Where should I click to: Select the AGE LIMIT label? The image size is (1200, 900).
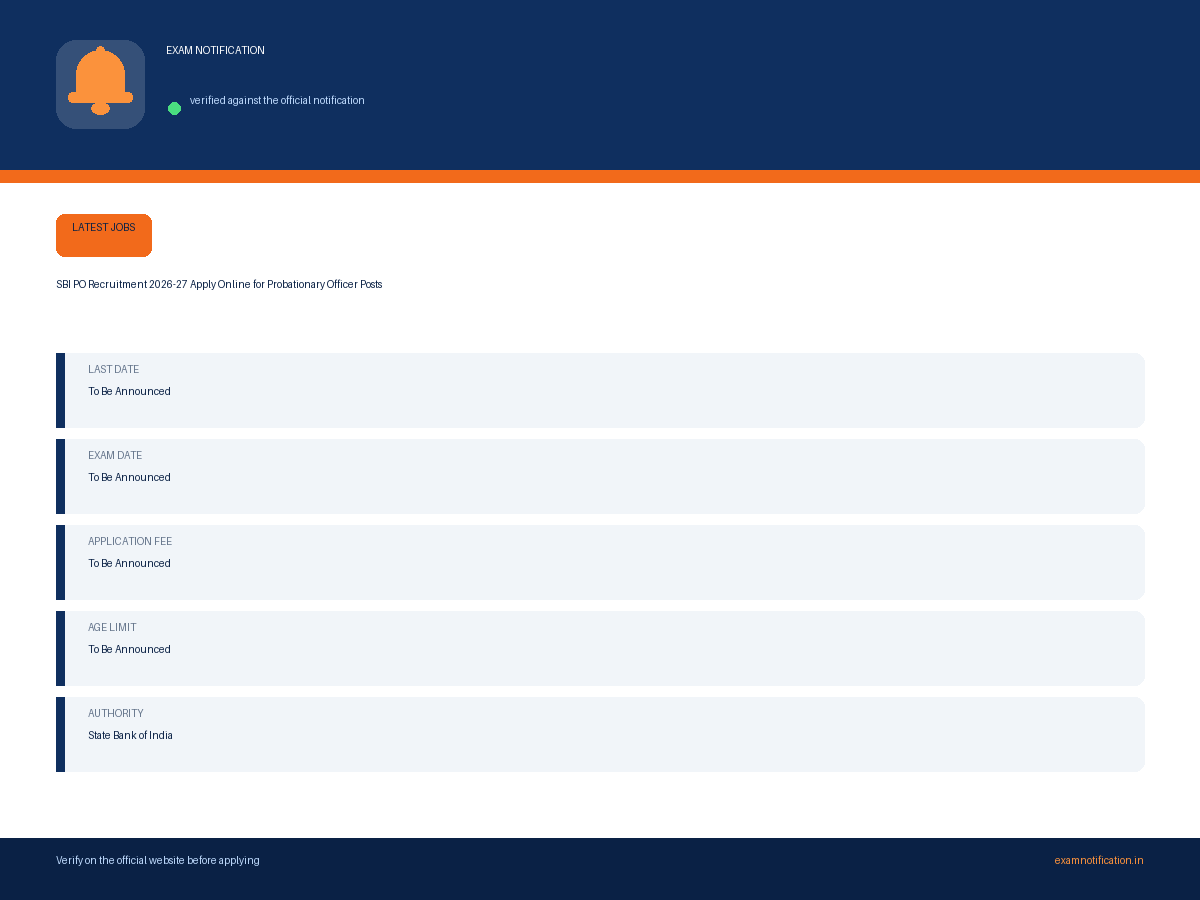112,628
